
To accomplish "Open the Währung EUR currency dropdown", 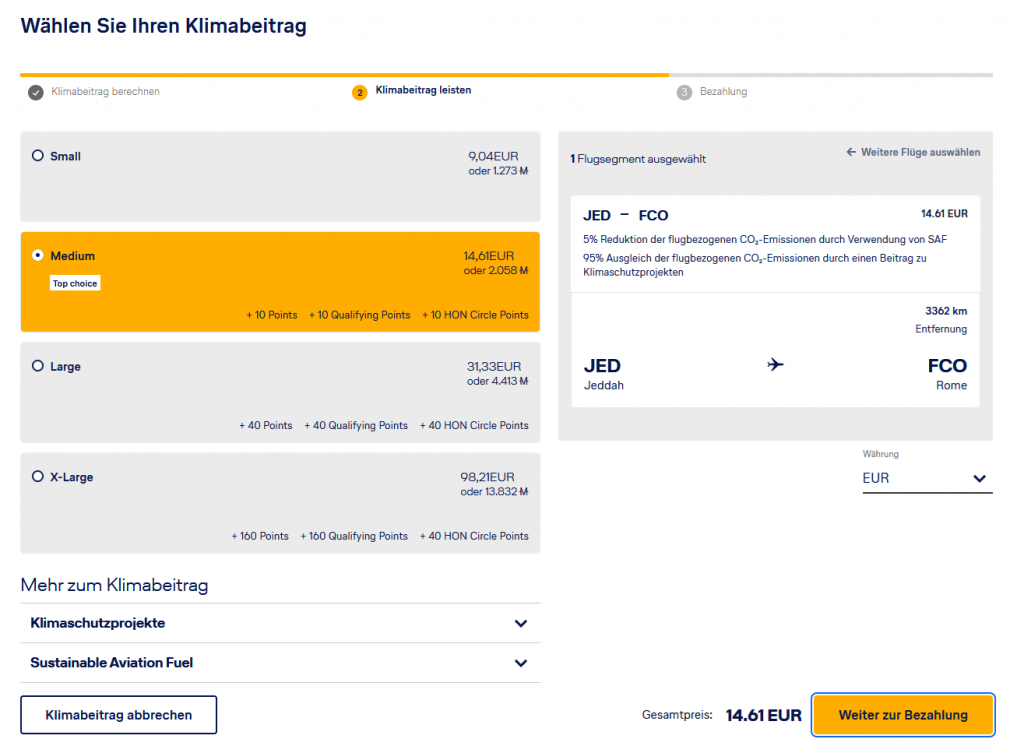I will pos(926,479).
